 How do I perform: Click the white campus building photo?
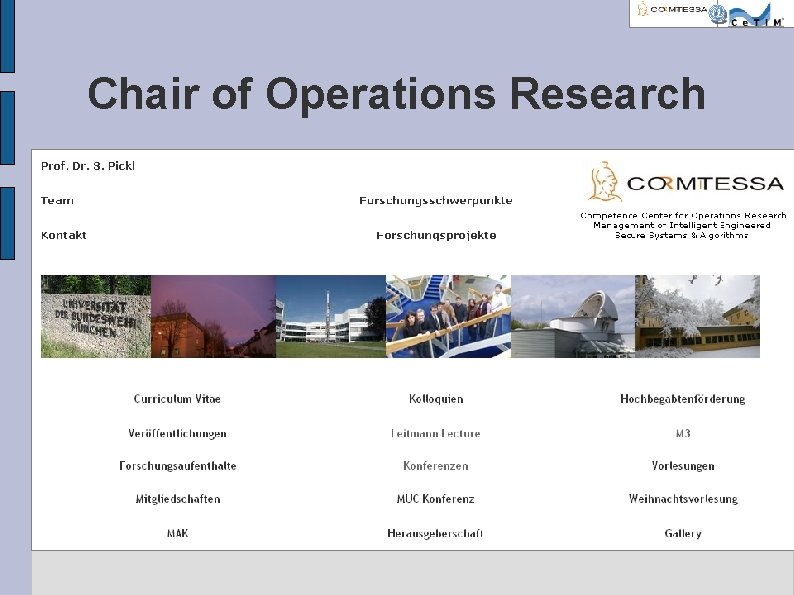(331, 316)
